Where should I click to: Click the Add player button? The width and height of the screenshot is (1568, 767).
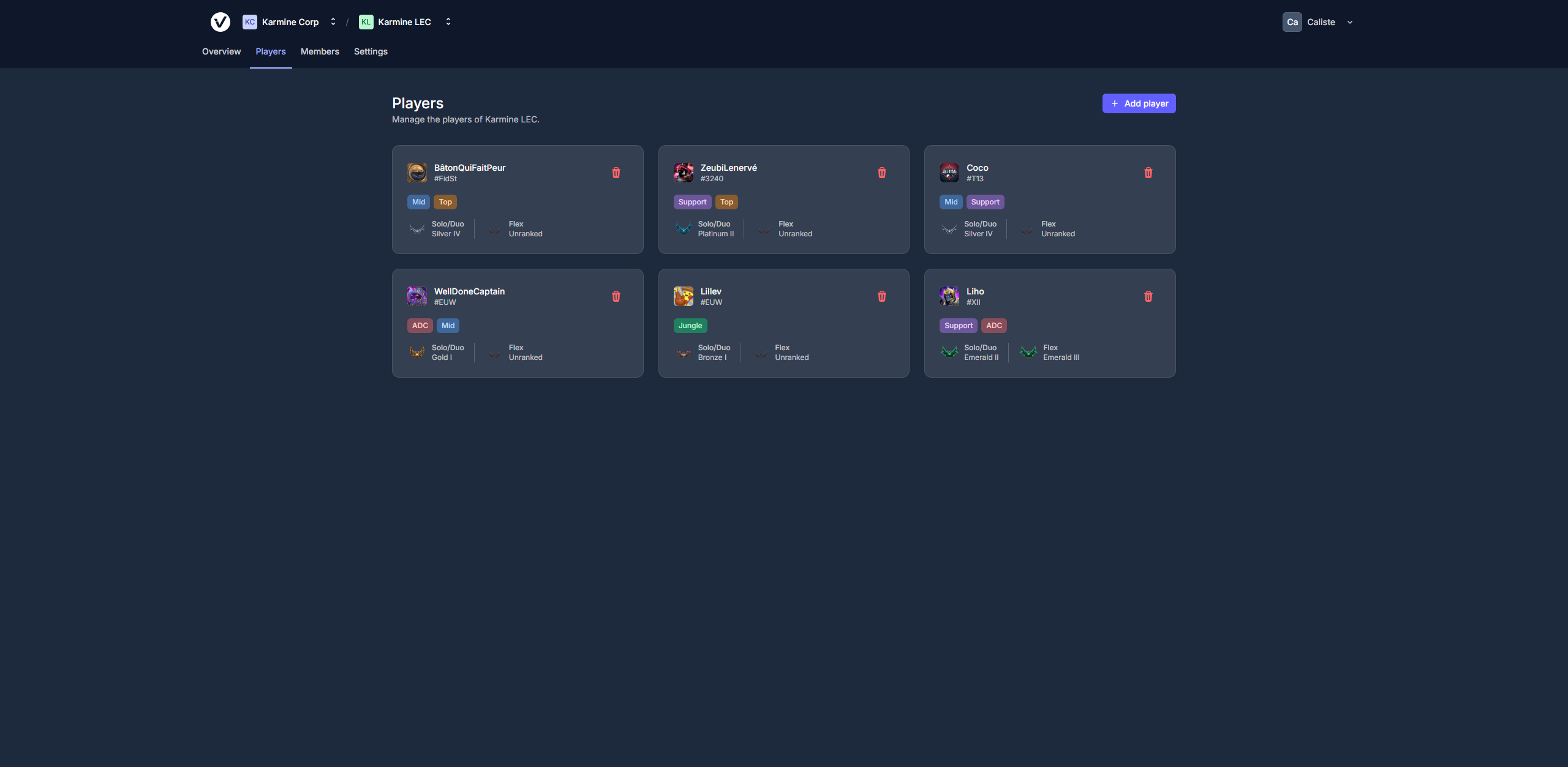point(1139,103)
